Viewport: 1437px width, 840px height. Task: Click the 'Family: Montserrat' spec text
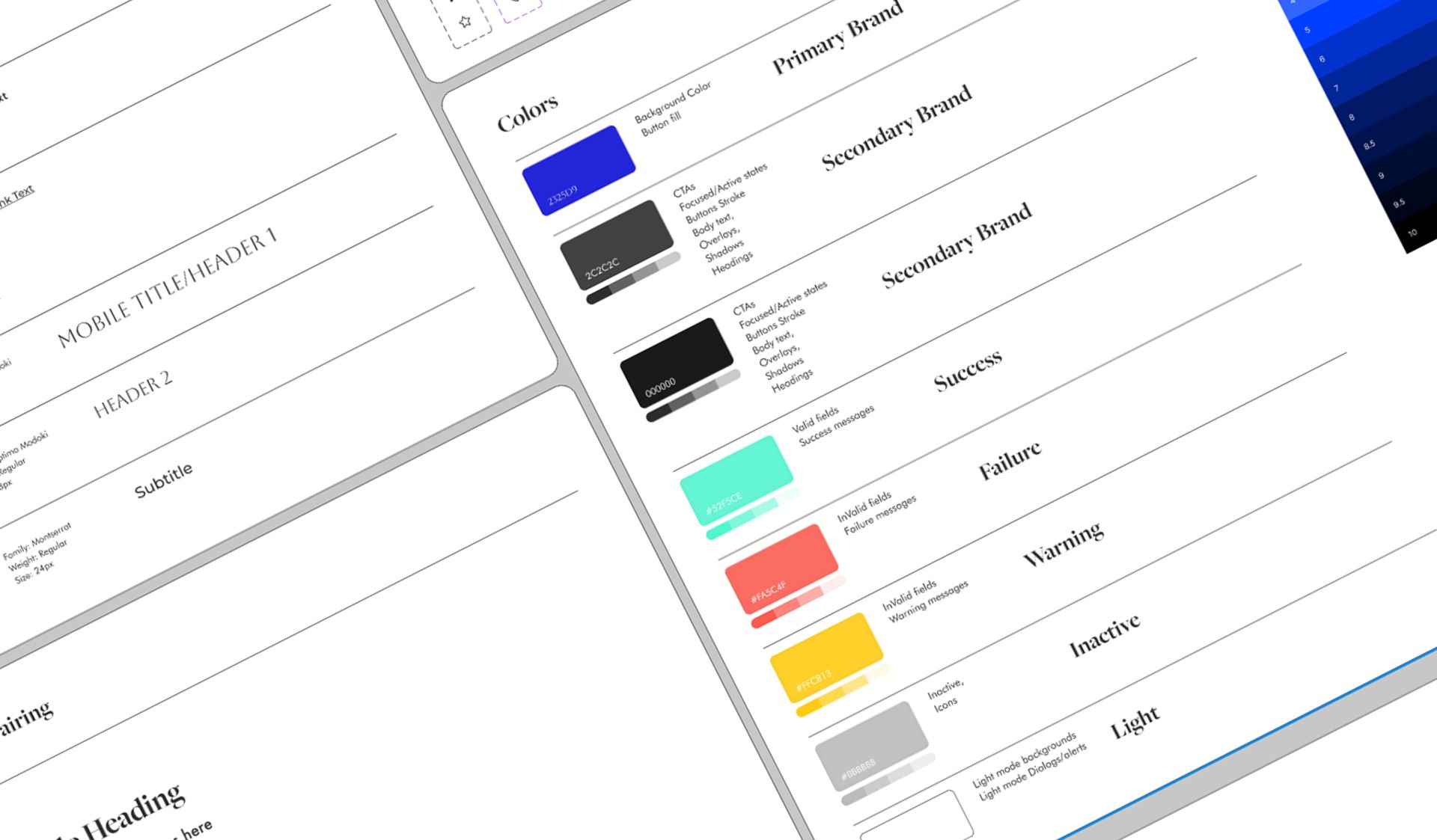point(37,541)
